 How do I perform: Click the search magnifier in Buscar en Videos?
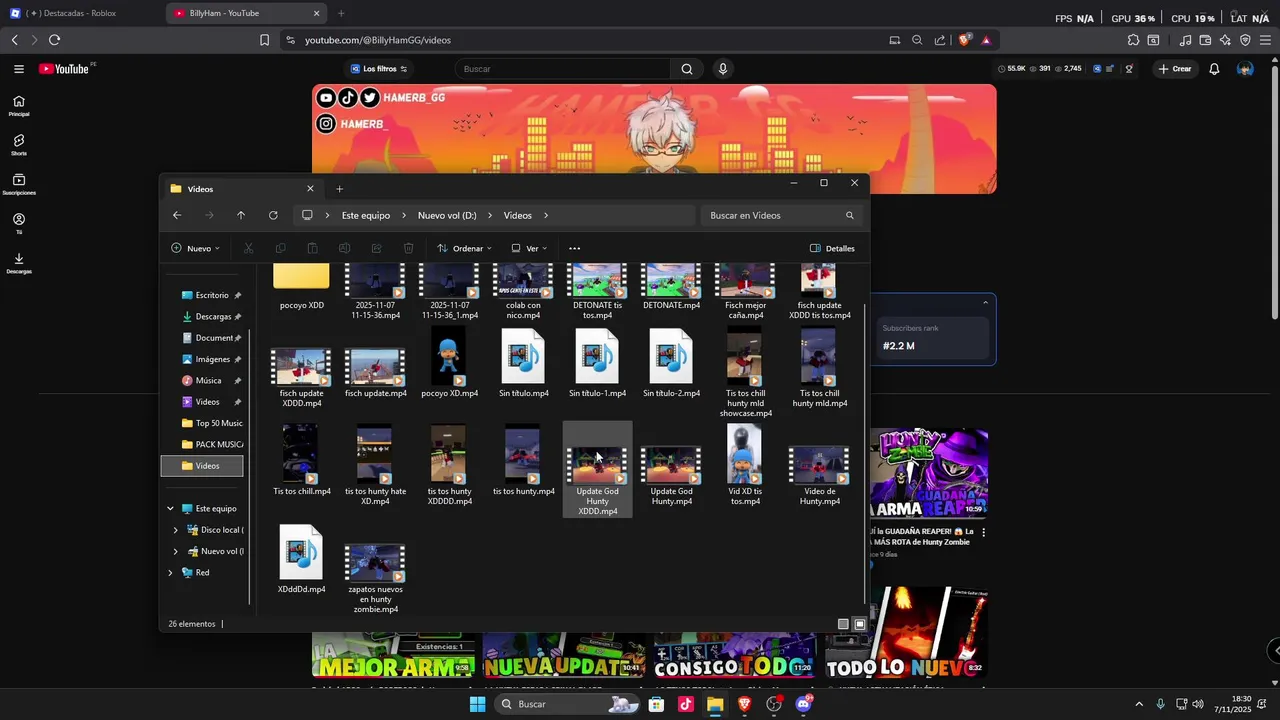pyautogui.click(x=850, y=215)
